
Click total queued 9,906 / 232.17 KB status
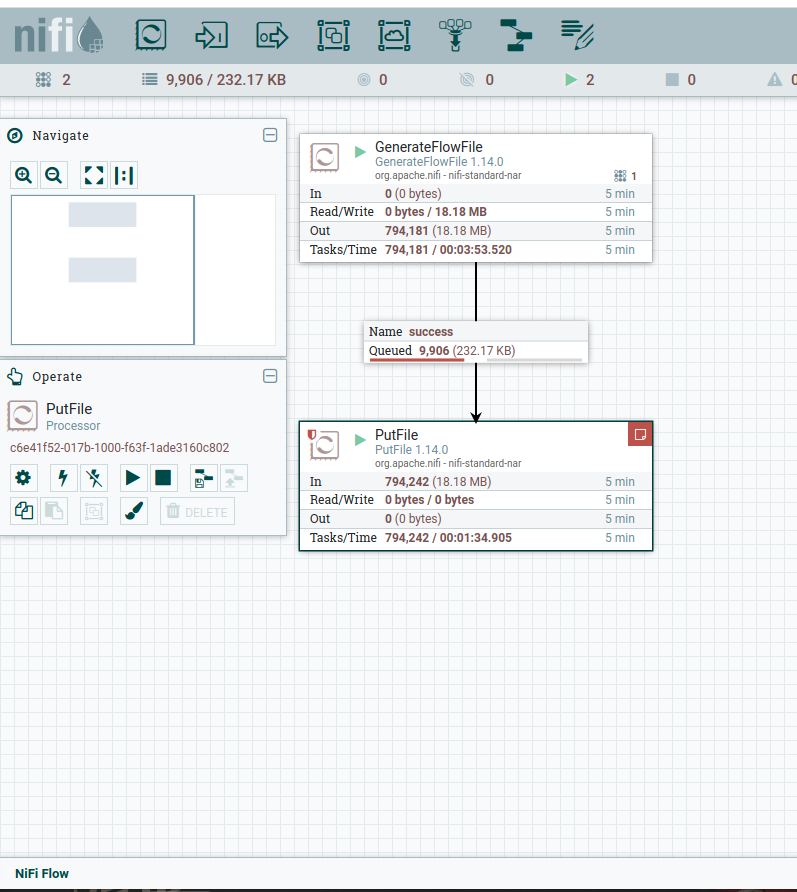(x=214, y=80)
